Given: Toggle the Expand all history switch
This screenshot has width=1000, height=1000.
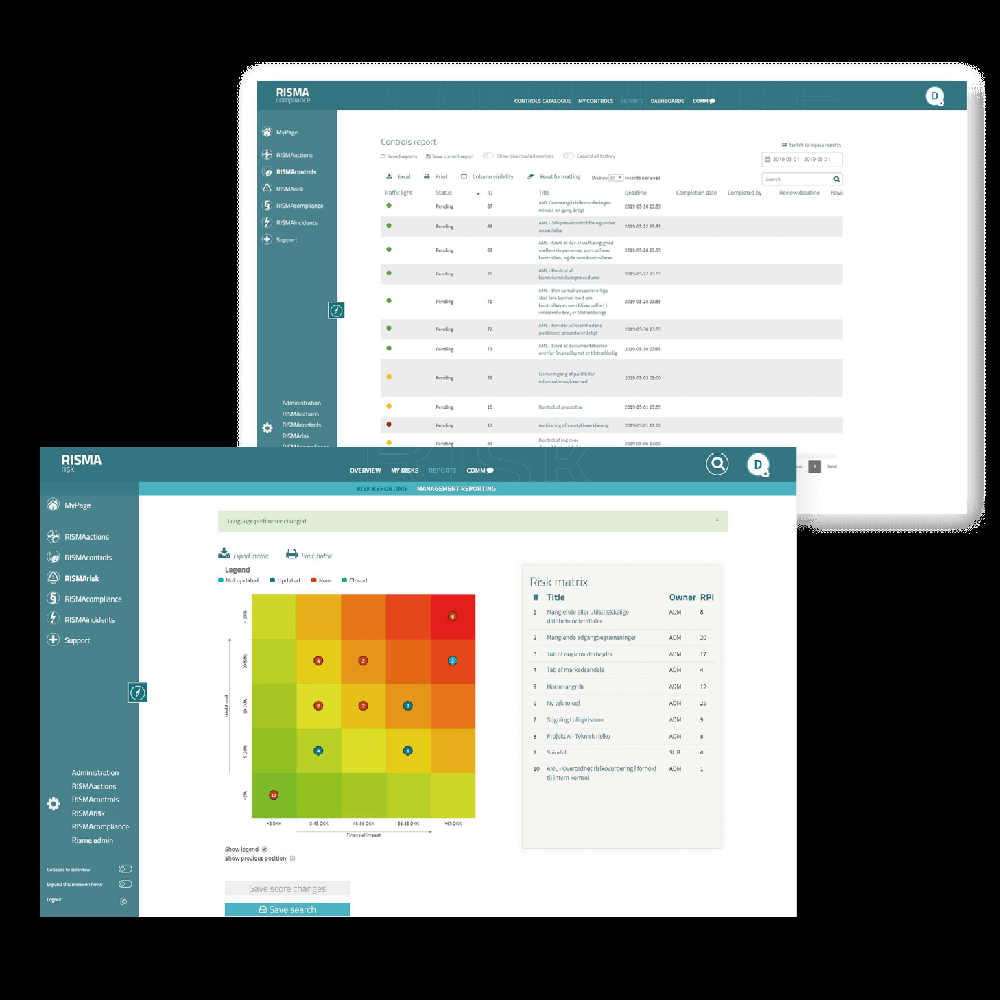Looking at the screenshot, I should [x=568, y=156].
